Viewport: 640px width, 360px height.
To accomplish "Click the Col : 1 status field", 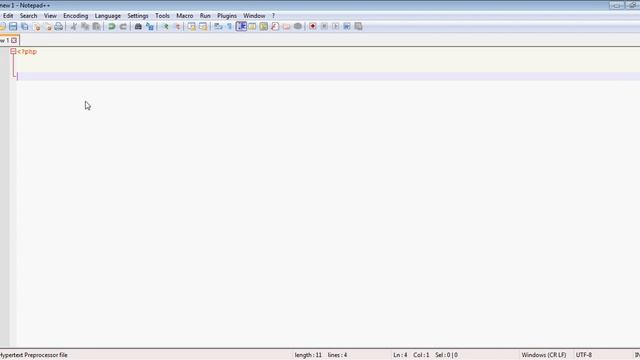I will click(x=421, y=355).
